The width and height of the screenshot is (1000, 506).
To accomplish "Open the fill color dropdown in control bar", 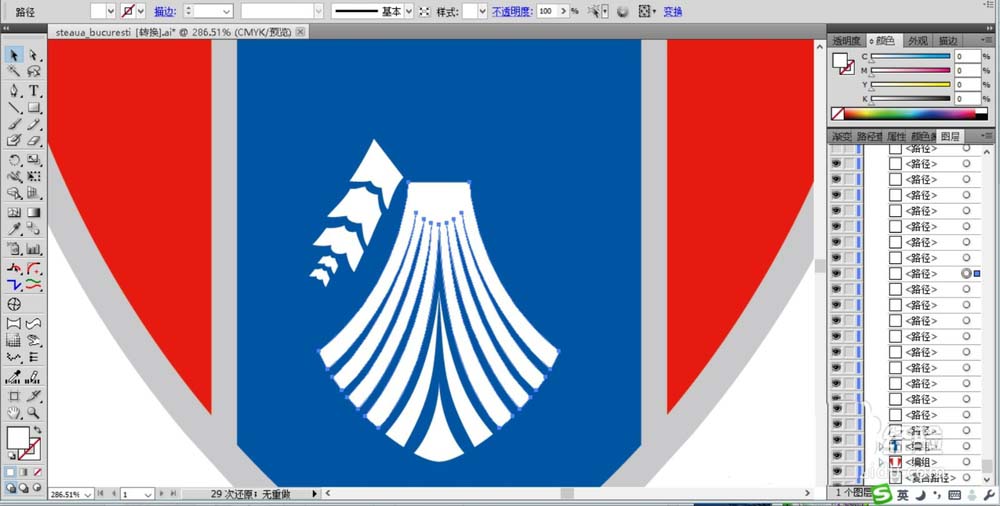I will [x=111, y=11].
